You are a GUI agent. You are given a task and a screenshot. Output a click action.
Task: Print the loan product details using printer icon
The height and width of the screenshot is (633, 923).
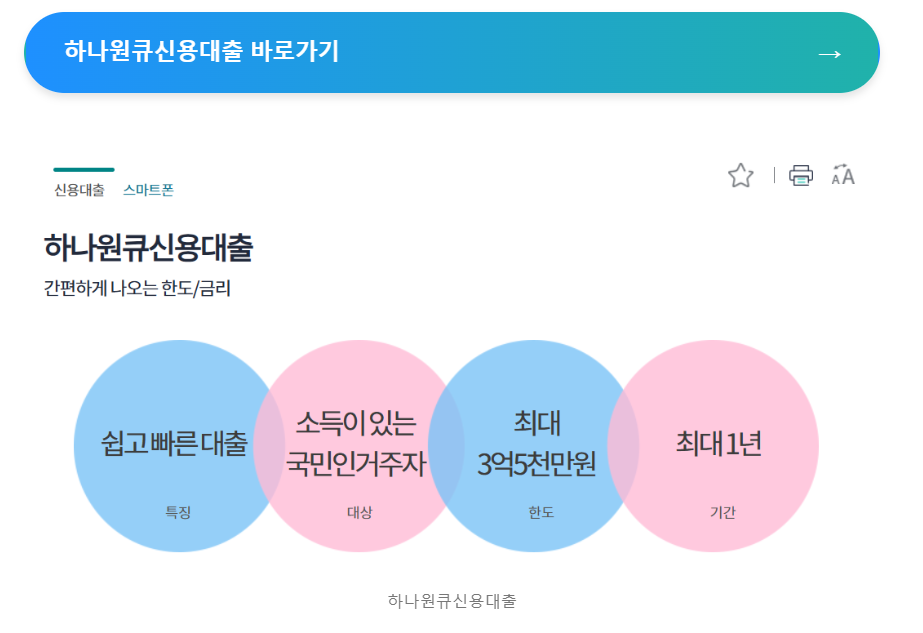(x=801, y=175)
